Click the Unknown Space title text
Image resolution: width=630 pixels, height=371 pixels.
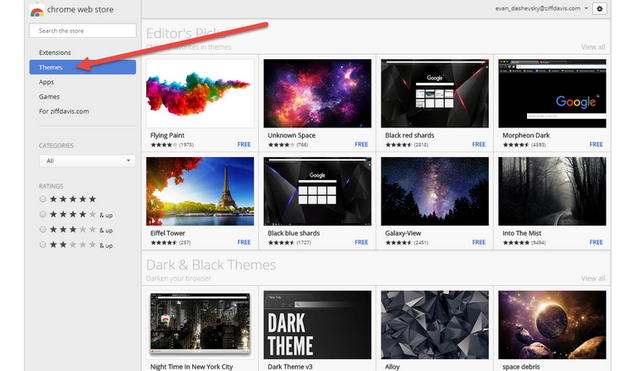291,135
